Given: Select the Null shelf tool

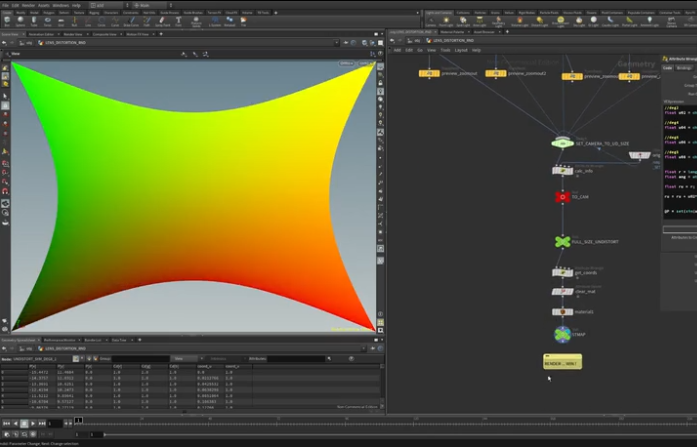Looking at the screenshot, I should 74,21.
